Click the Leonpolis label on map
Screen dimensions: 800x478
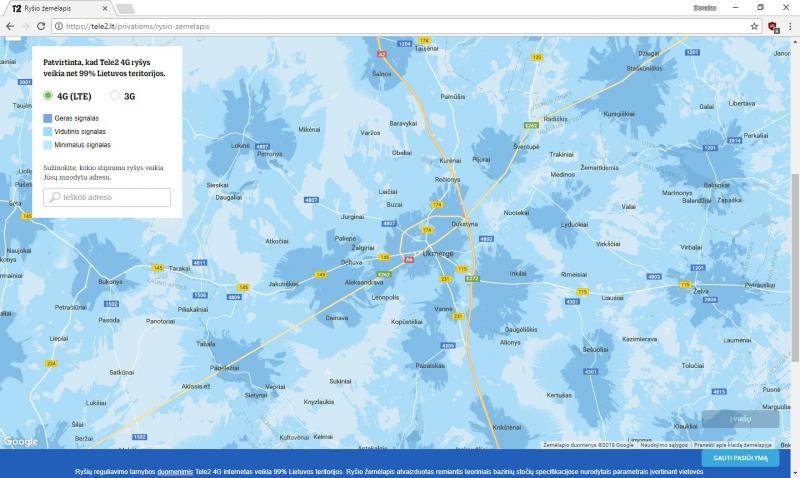click(385, 297)
